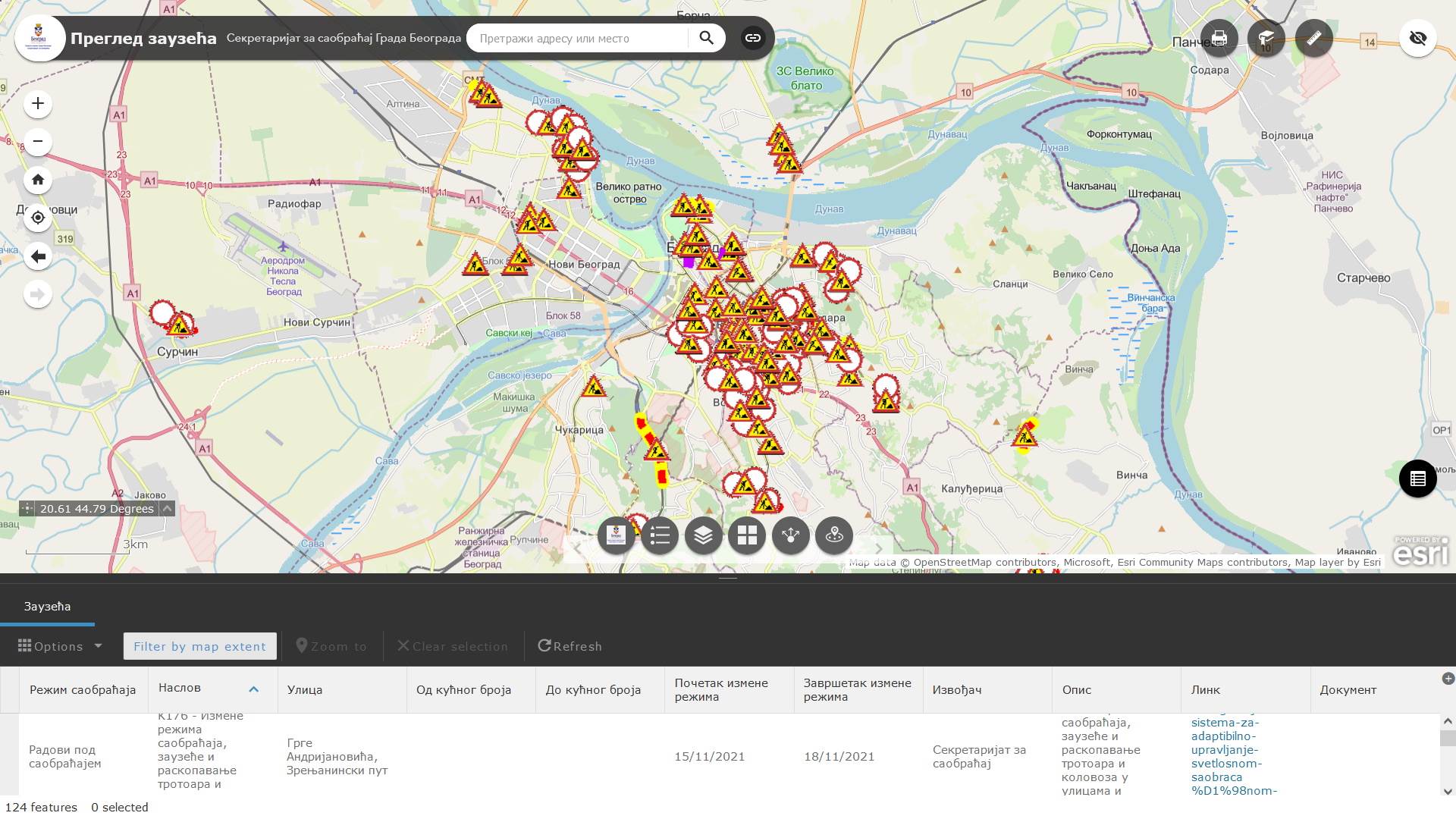Open the Share tool

click(790, 535)
